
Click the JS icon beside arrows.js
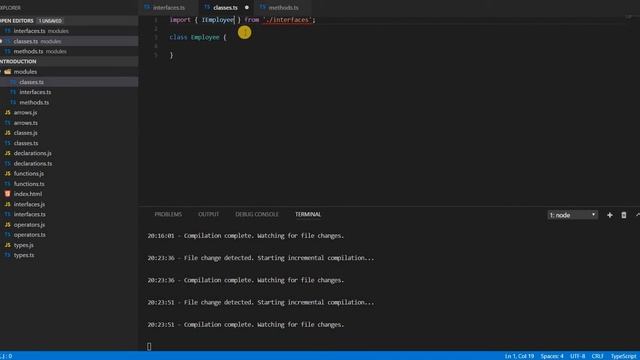tap(7, 112)
